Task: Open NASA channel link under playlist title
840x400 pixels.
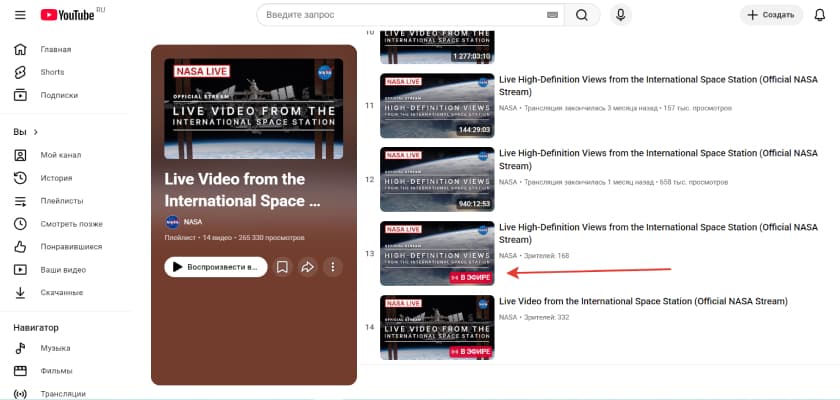Action: pyautogui.click(x=193, y=222)
